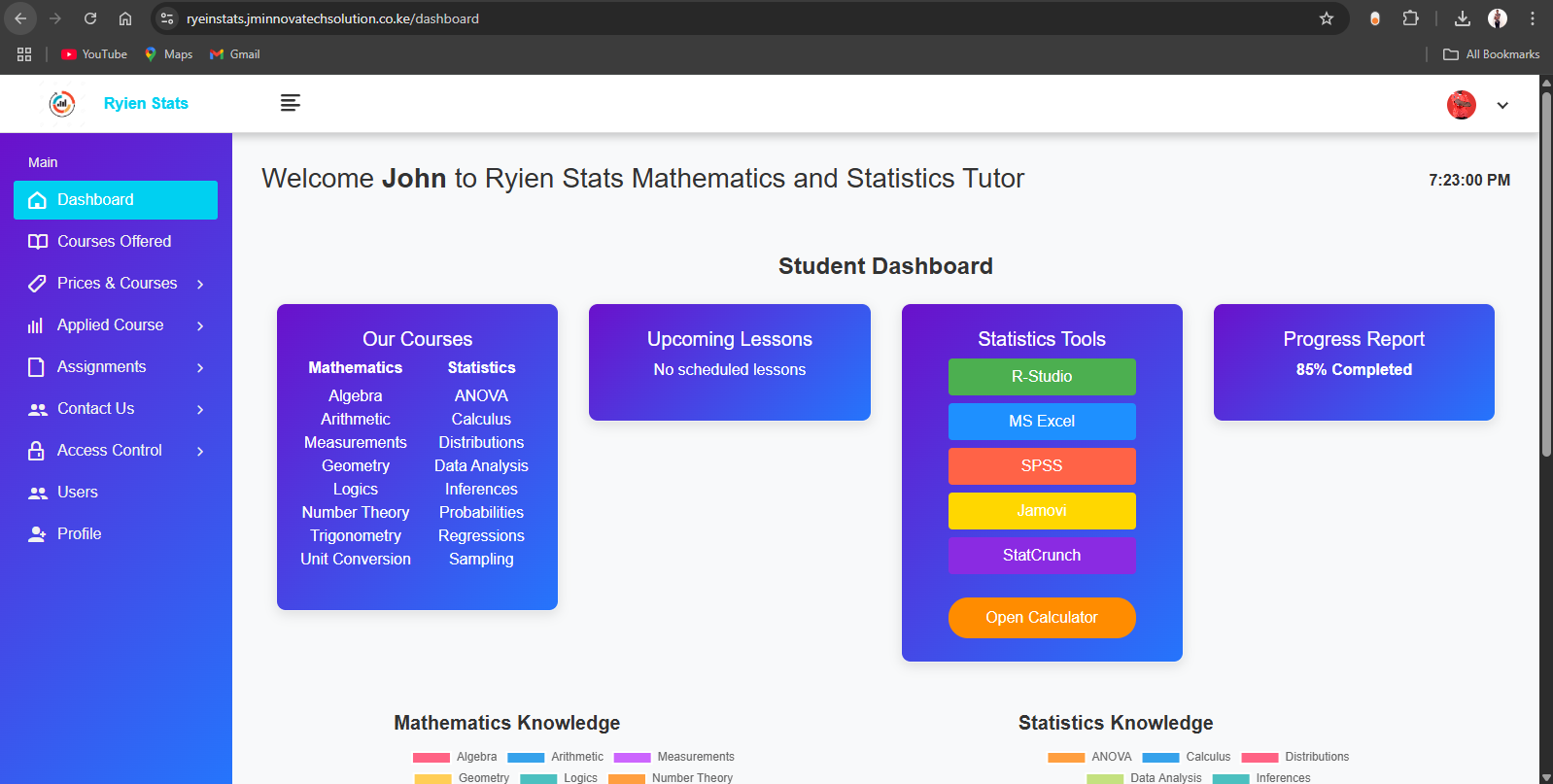Click the Users people icon in sidebar
The height and width of the screenshot is (784, 1553).
pyautogui.click(x=37, y=493)
